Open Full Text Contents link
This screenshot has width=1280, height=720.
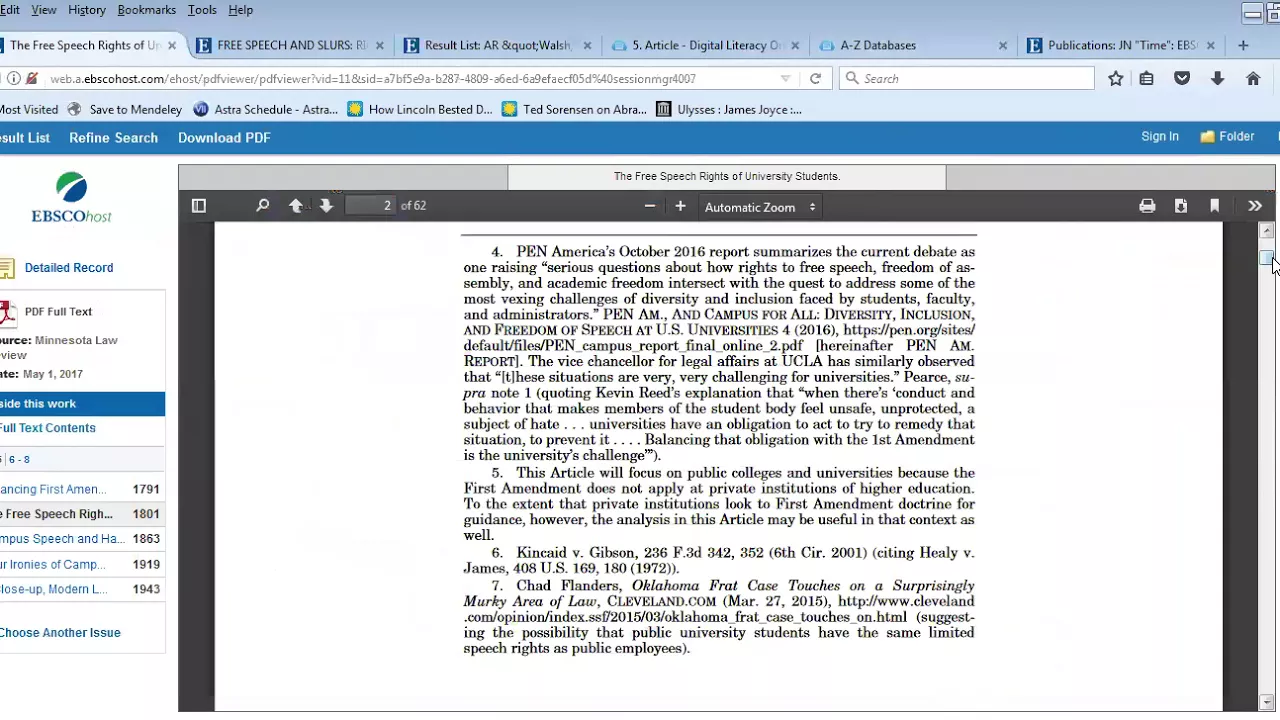(47, 428)
